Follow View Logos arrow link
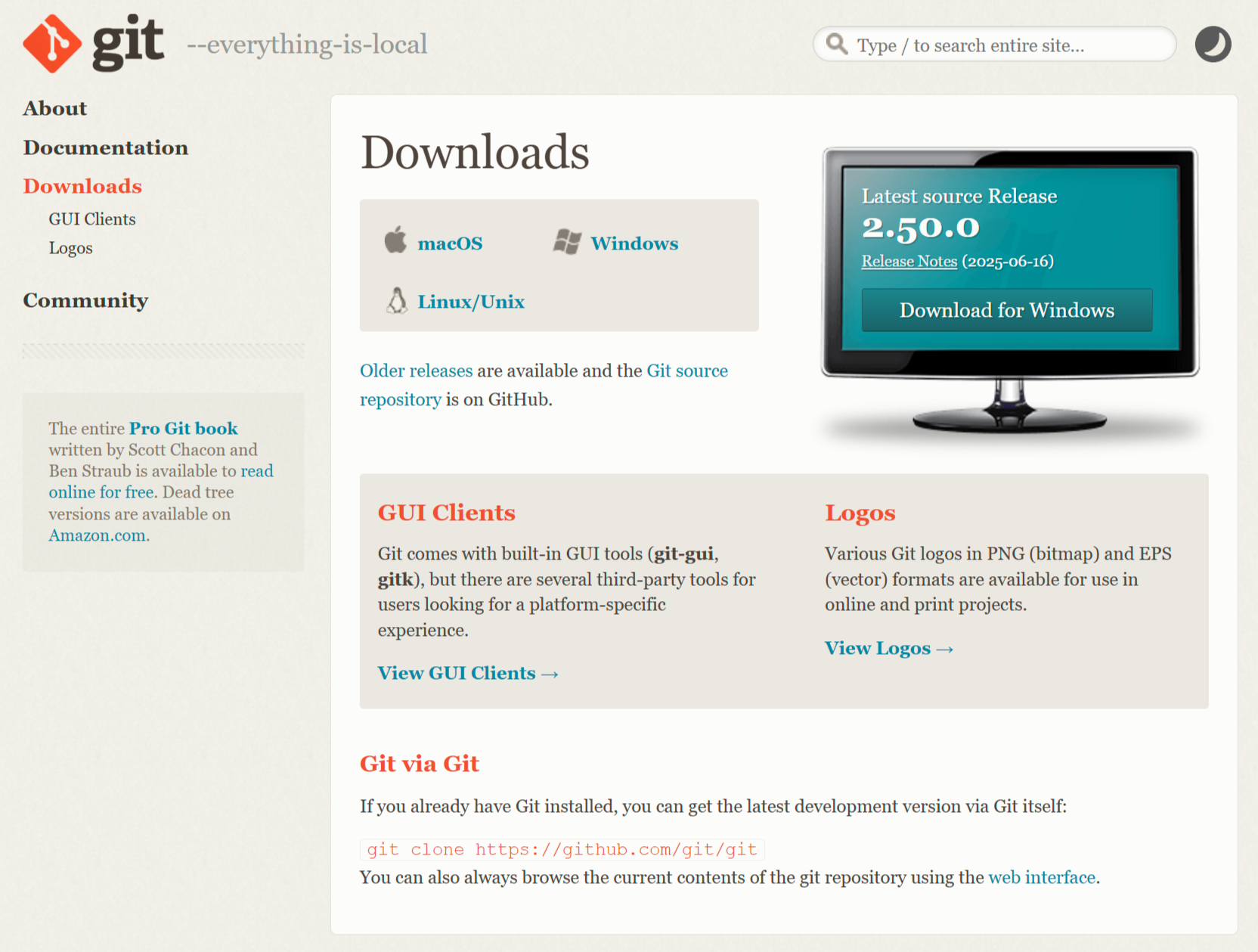The image size is (1258, 952). [x=889, y=649]
